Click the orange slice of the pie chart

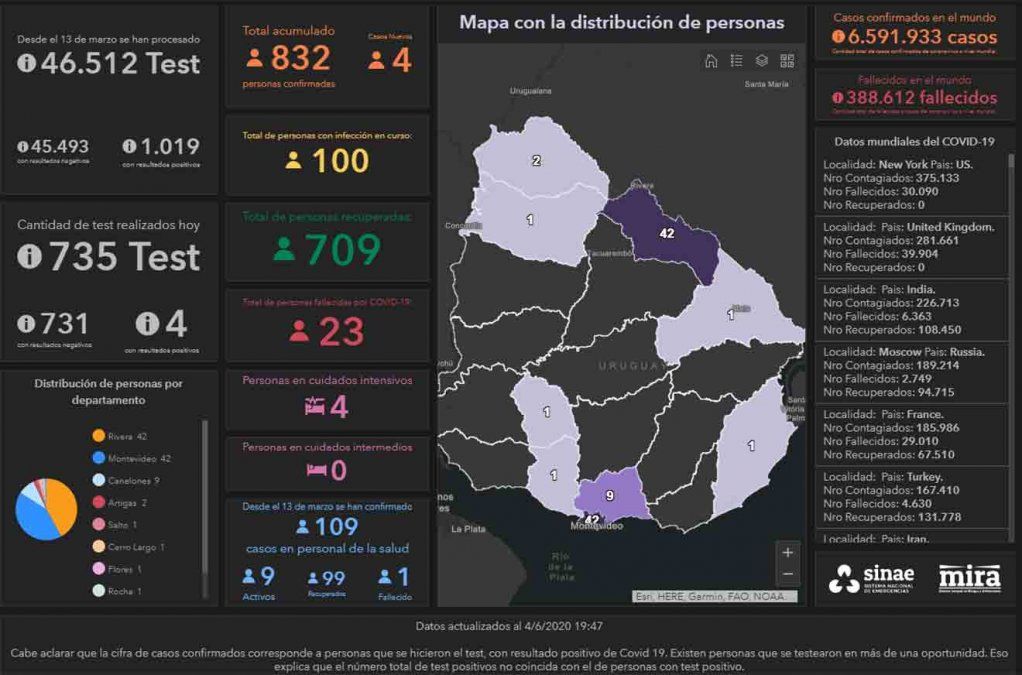(x=62, y=503)
